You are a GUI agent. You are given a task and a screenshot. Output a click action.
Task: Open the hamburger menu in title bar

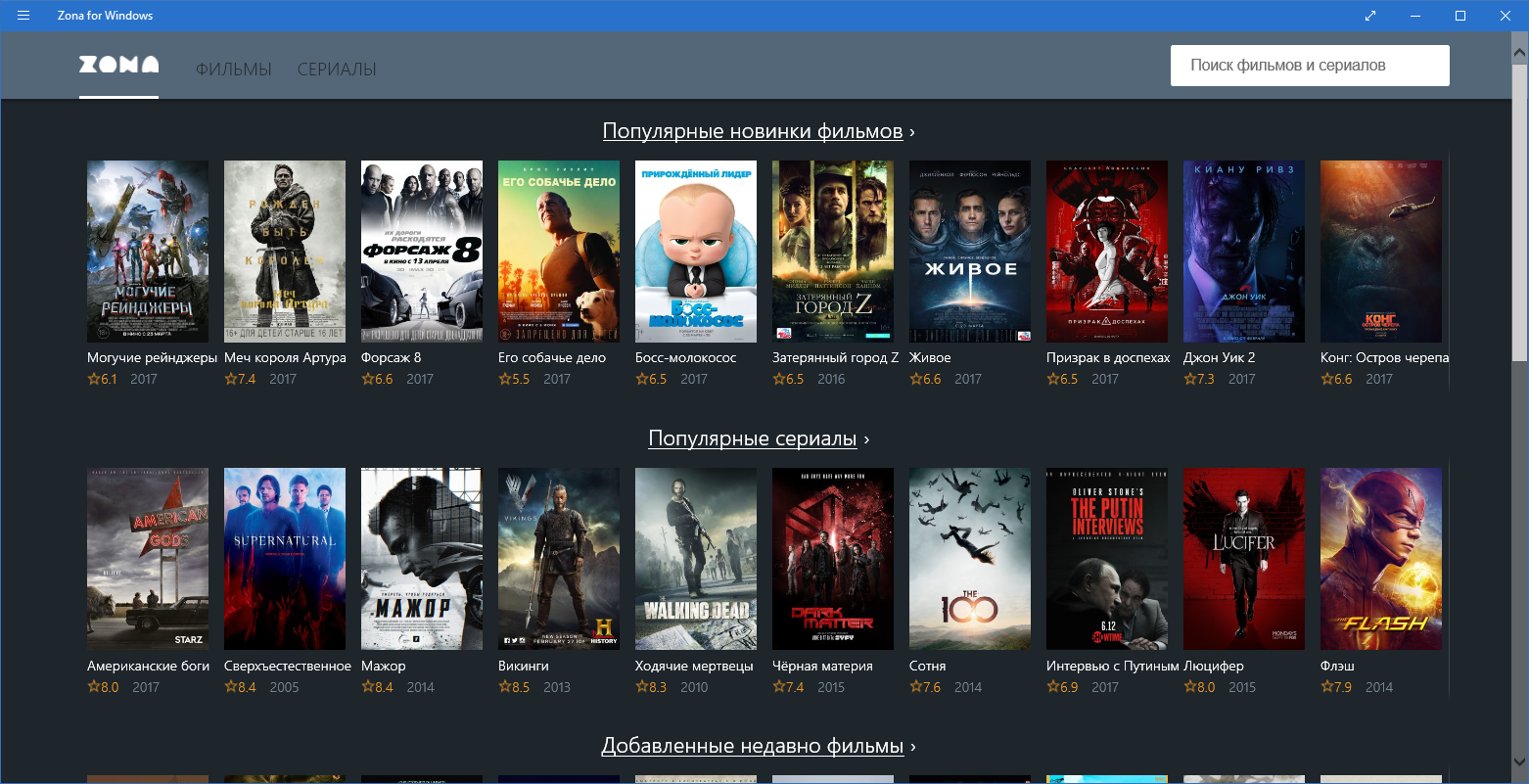point(23,16)
